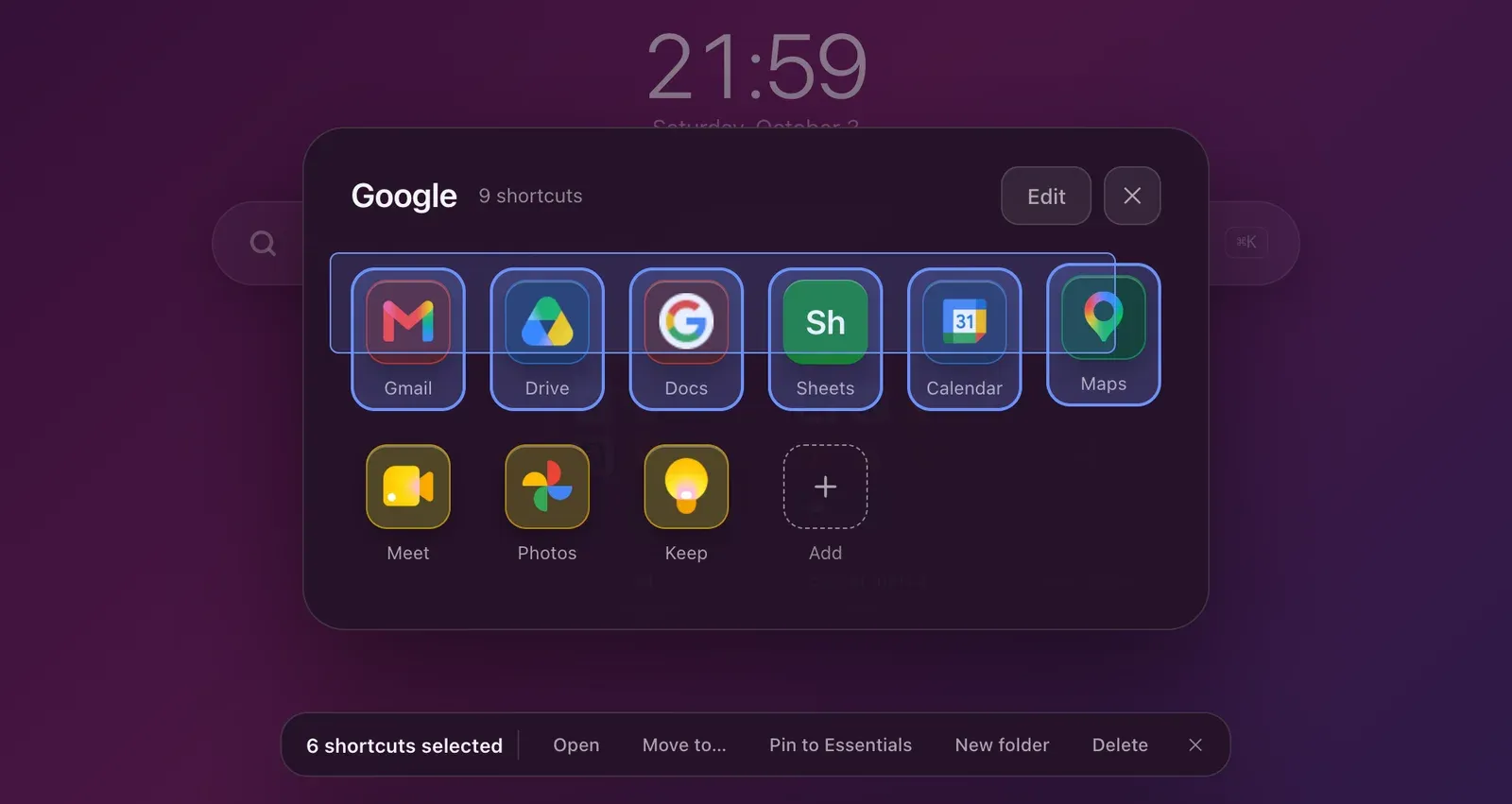
Task: Click the Maps shortcut icon
Action: point(1104,317)
